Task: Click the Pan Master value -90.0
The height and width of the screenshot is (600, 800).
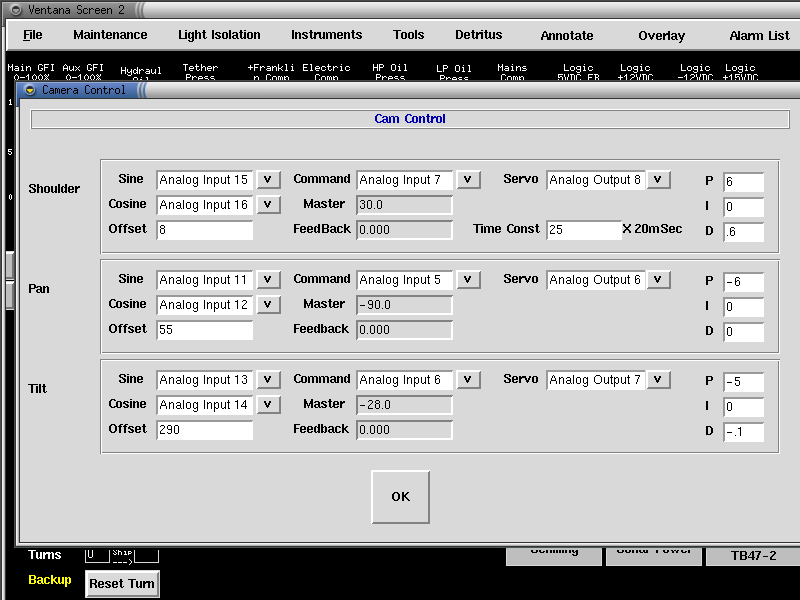Action: (x=404, y=305)
